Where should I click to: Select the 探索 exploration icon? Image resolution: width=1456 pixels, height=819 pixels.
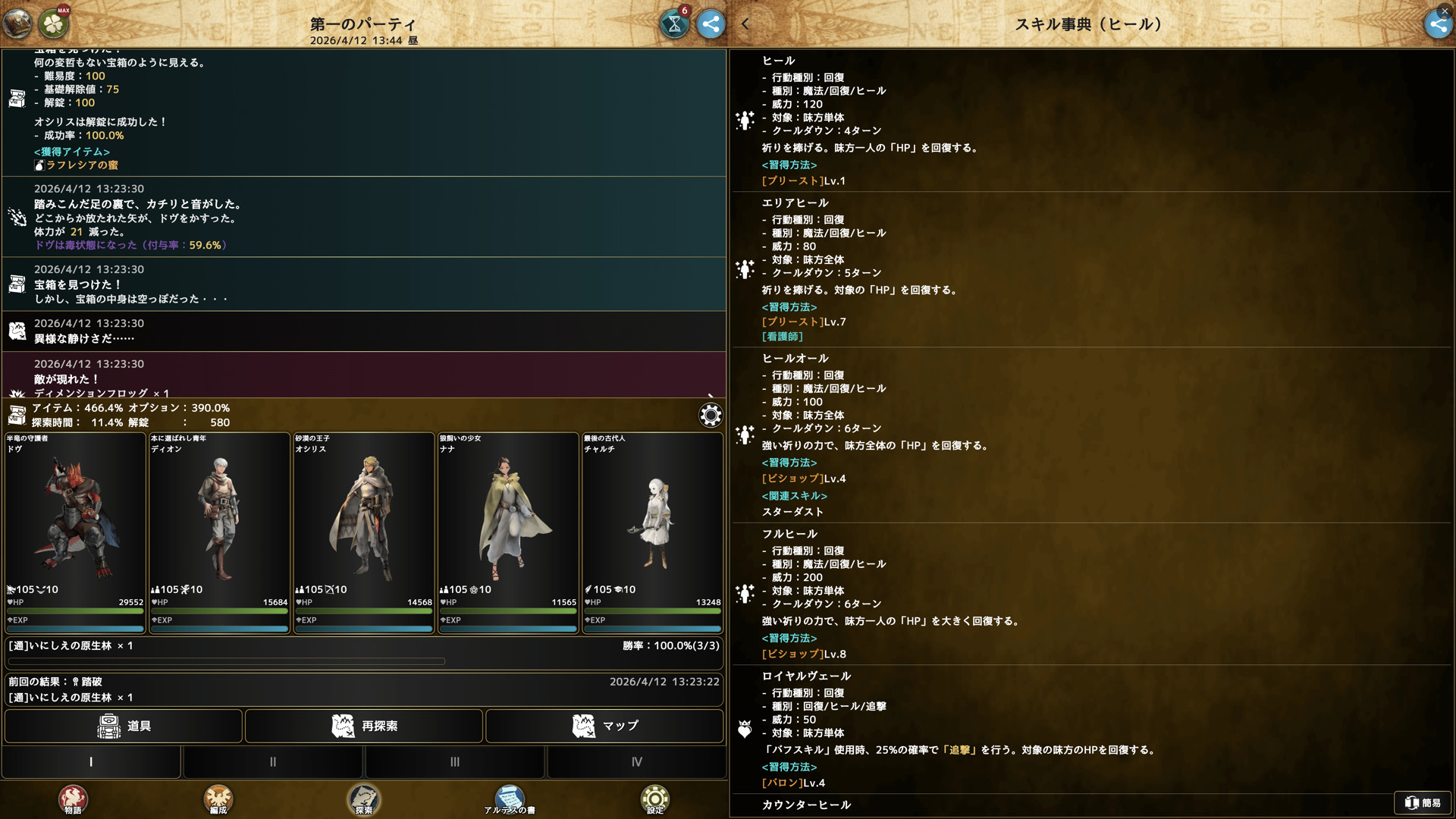364,799
